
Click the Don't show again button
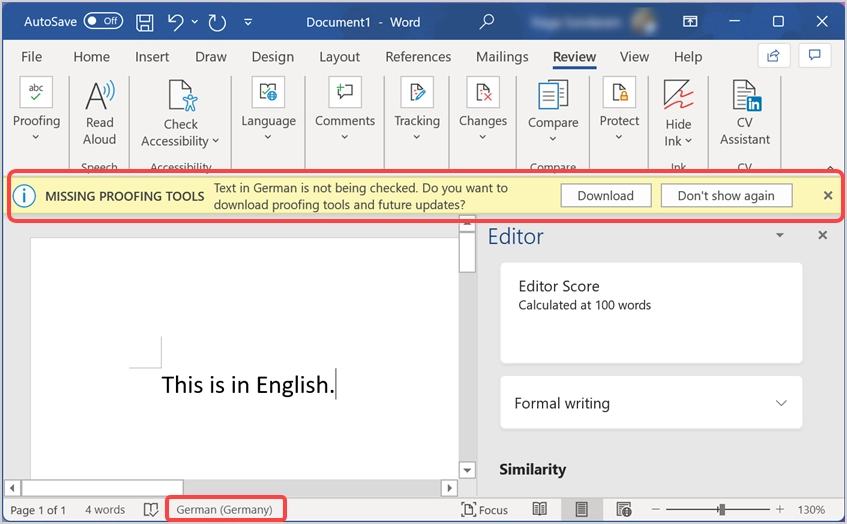(726, 196)
